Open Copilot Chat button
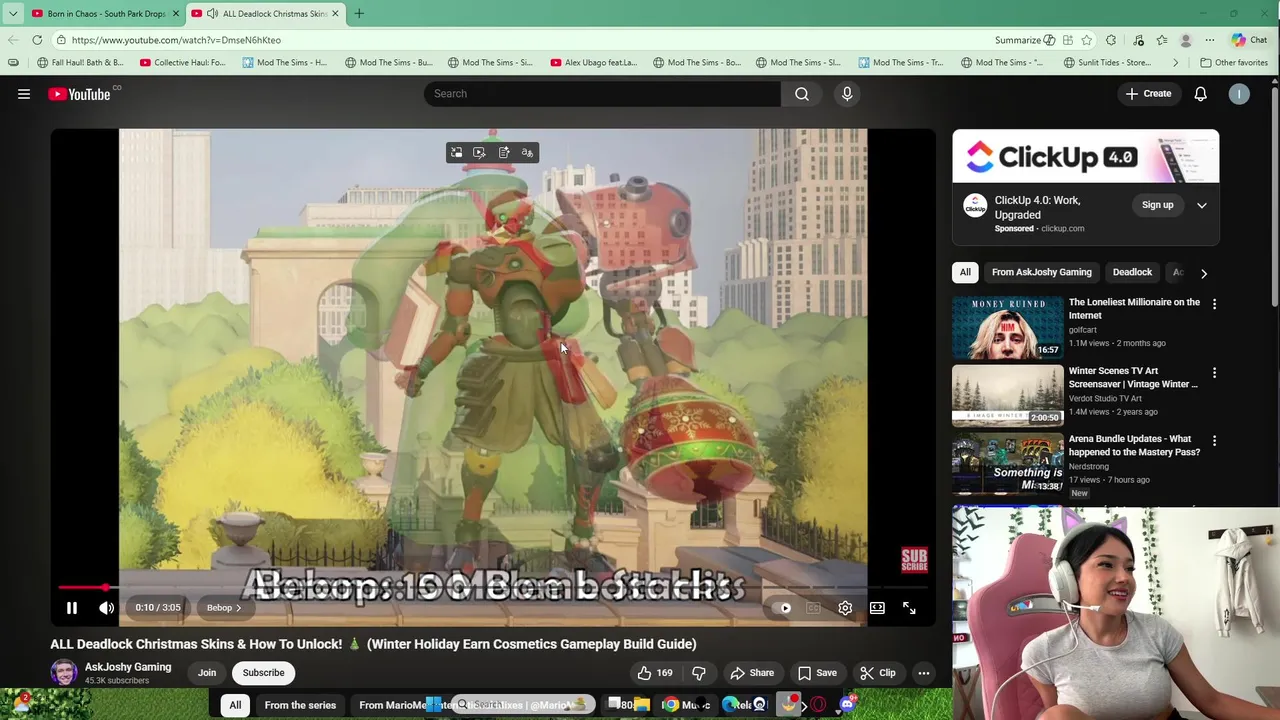Screen dimensions: 1280x720 (x=1250, y=40)
